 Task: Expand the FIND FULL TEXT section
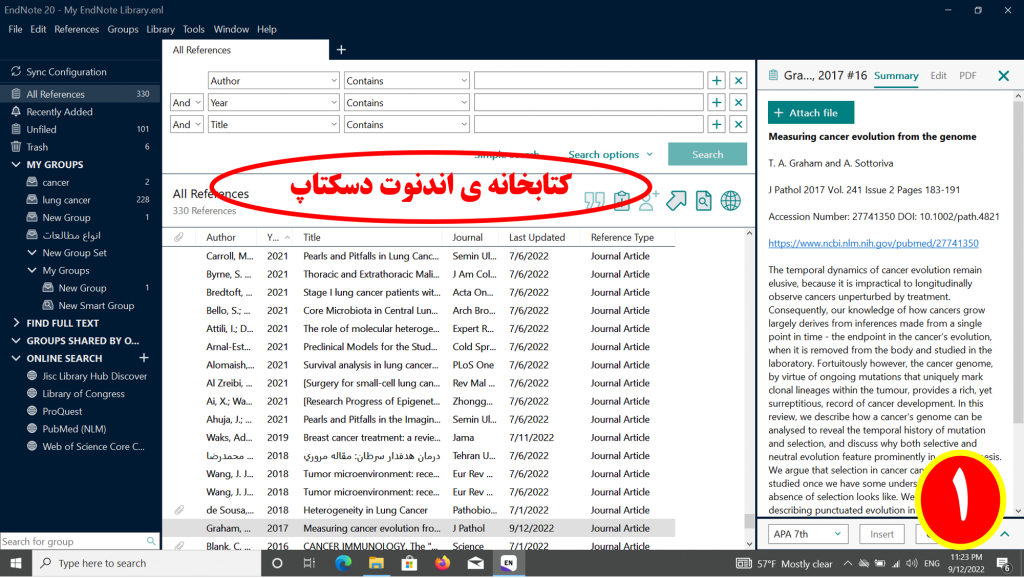pos(16,323)
